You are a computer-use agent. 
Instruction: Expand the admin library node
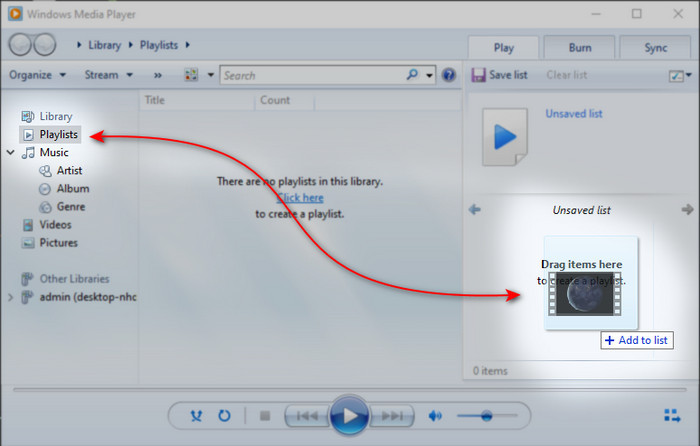point(10,297)
